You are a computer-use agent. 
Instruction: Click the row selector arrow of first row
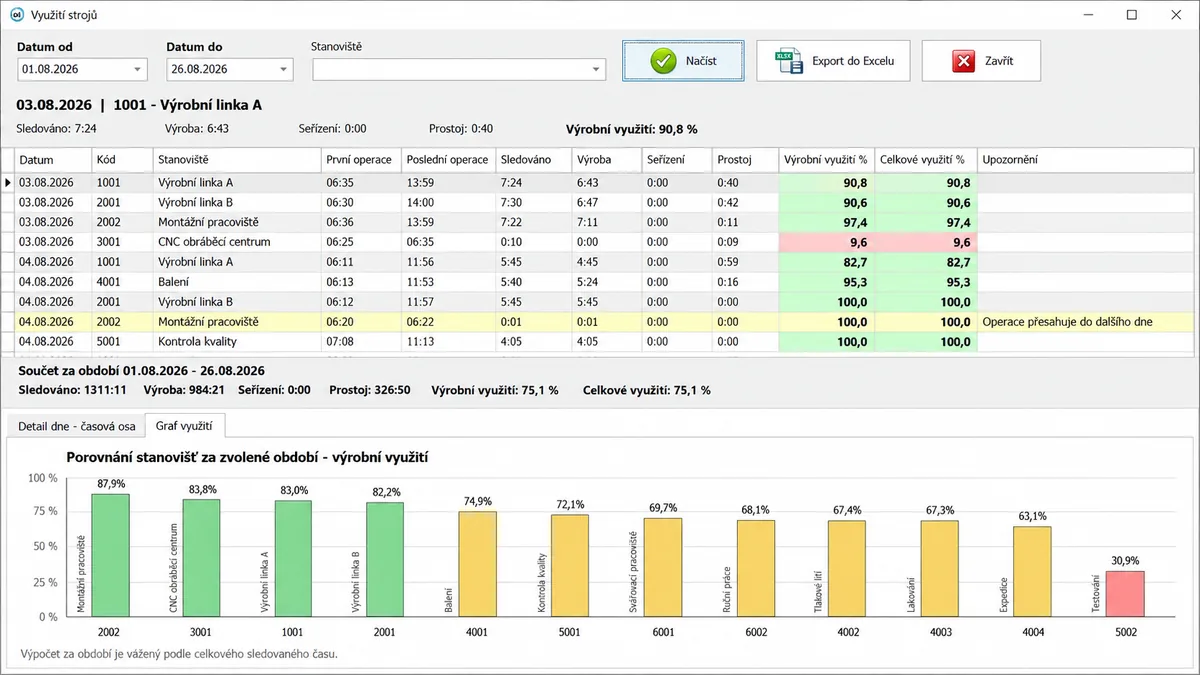tap(8, 183)
